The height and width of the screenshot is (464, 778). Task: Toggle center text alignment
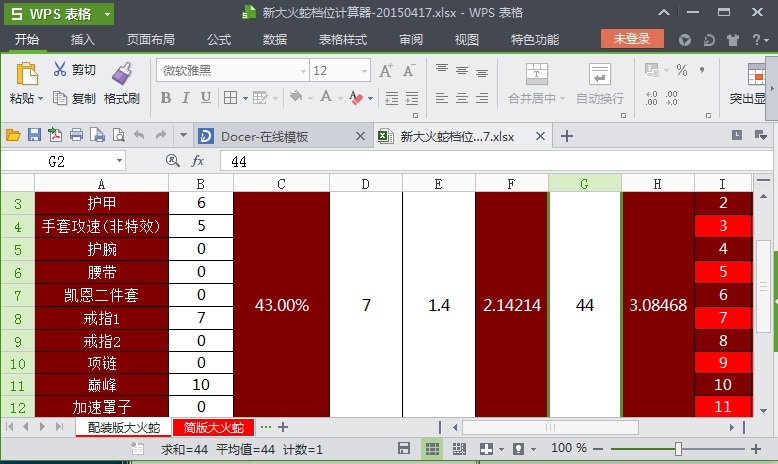pos(462,98)
